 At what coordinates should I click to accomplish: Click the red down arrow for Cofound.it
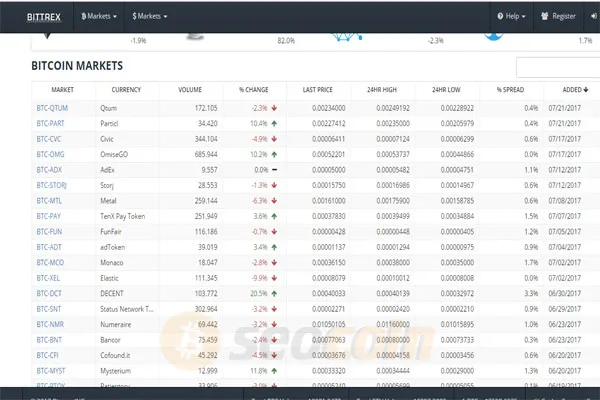[274, 355]
